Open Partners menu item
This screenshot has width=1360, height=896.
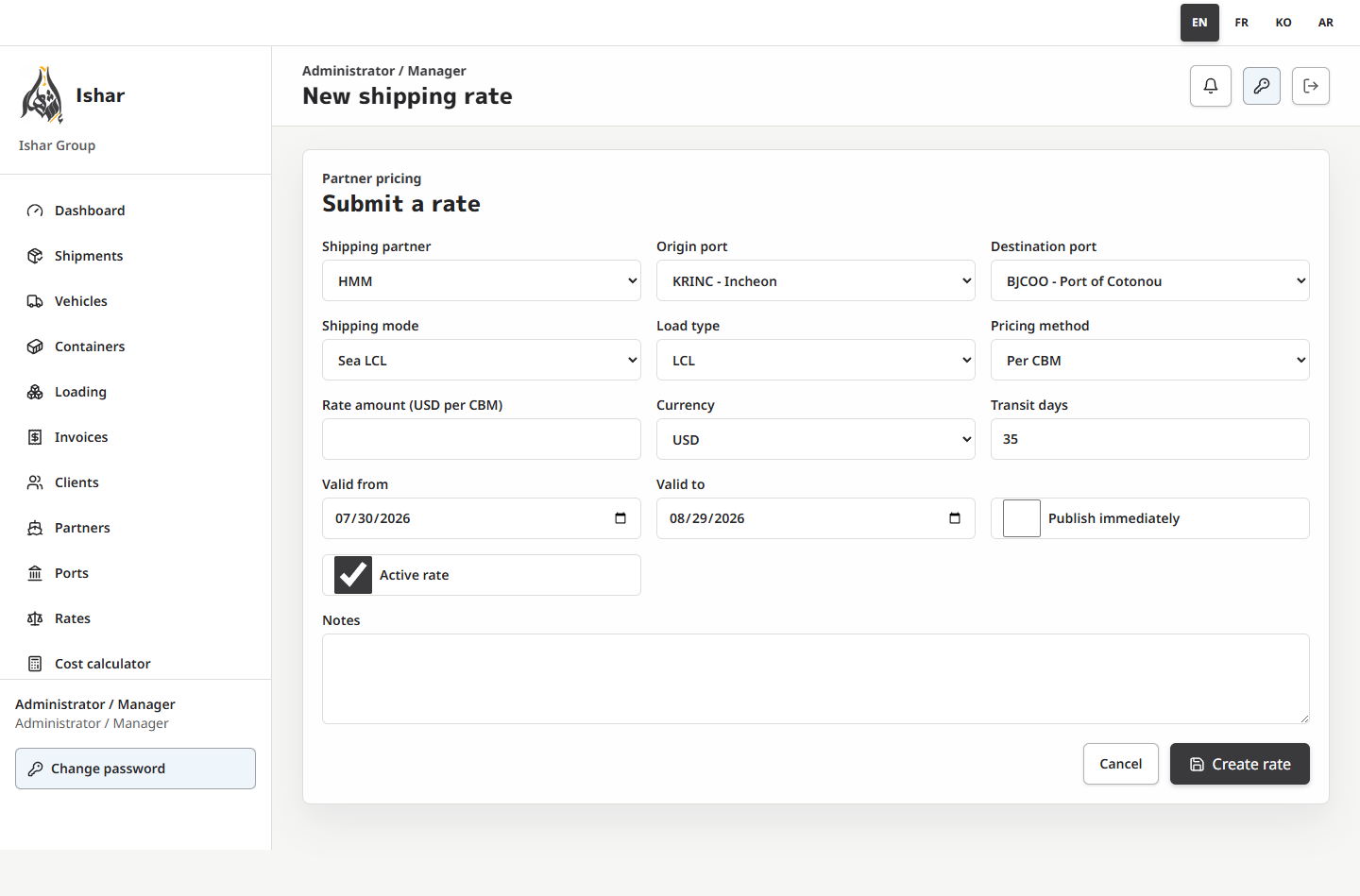(x=136, y=528)
